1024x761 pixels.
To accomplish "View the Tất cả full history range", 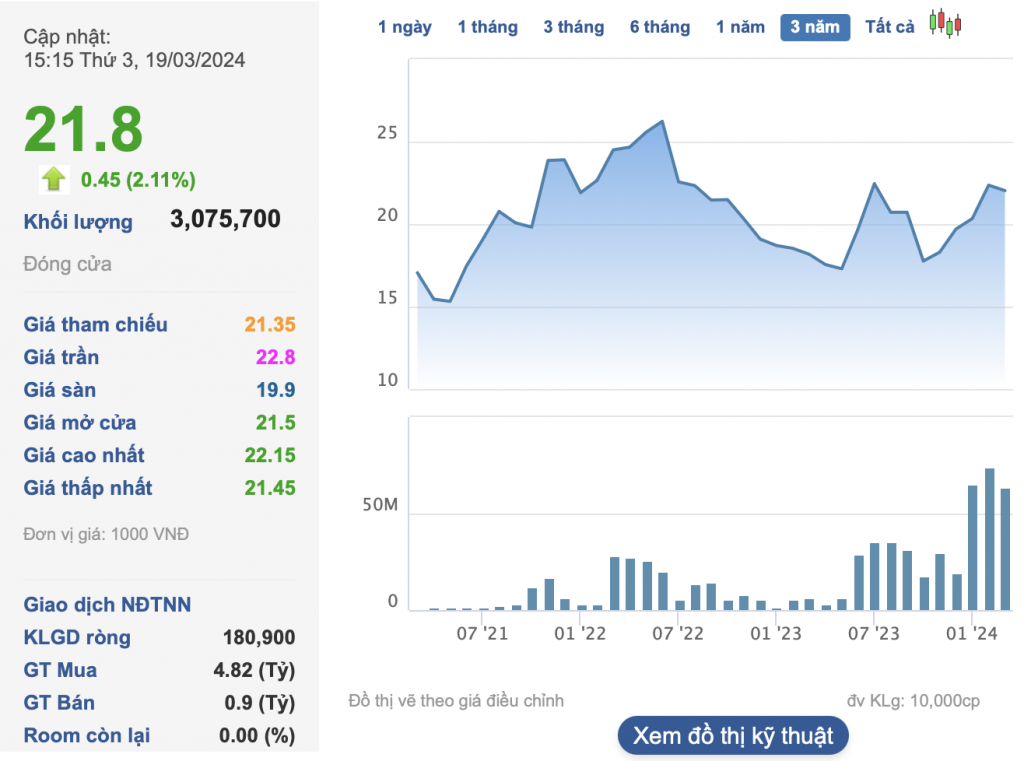I will pos(889,27).
